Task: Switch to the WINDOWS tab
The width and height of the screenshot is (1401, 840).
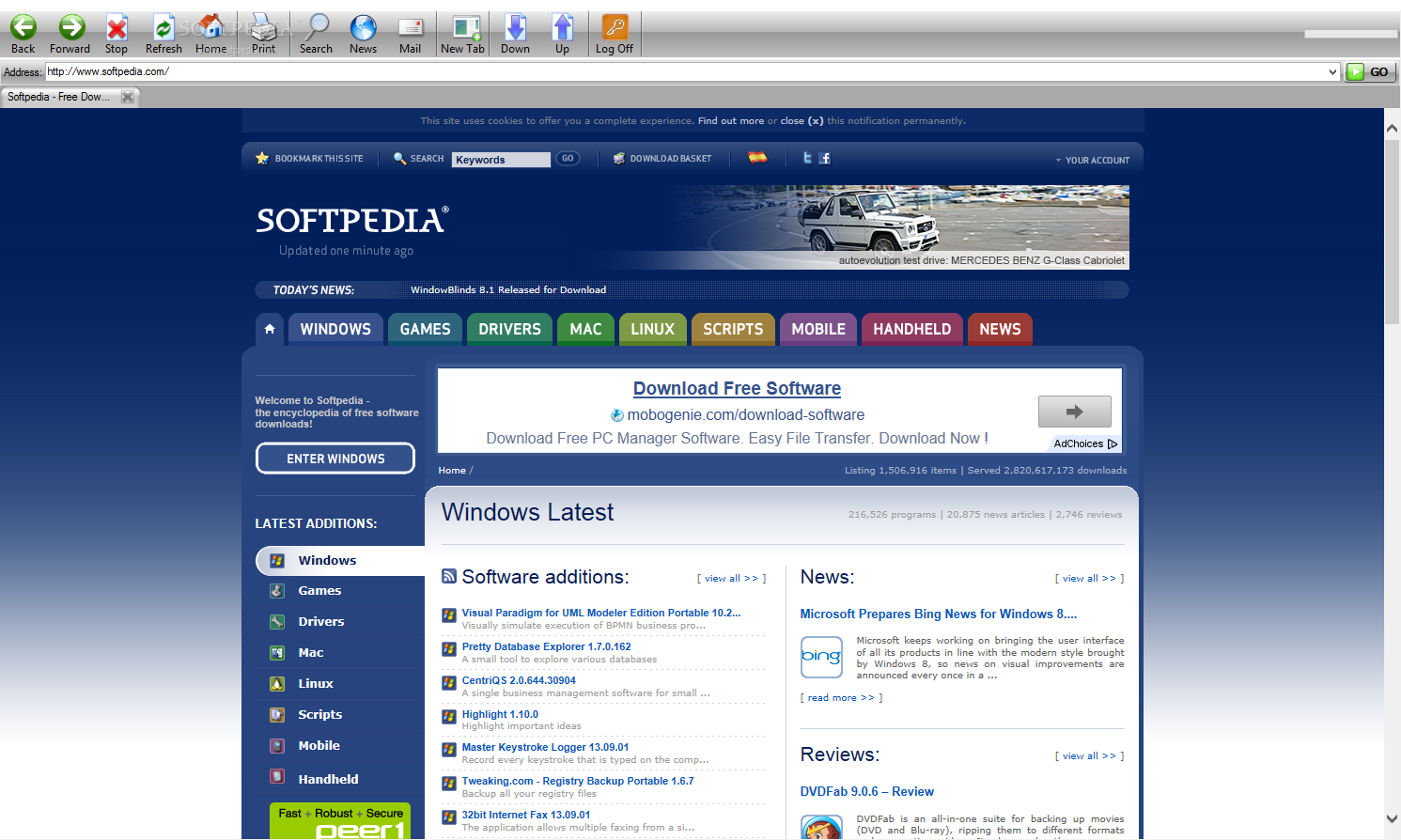Action: (335, 329)
